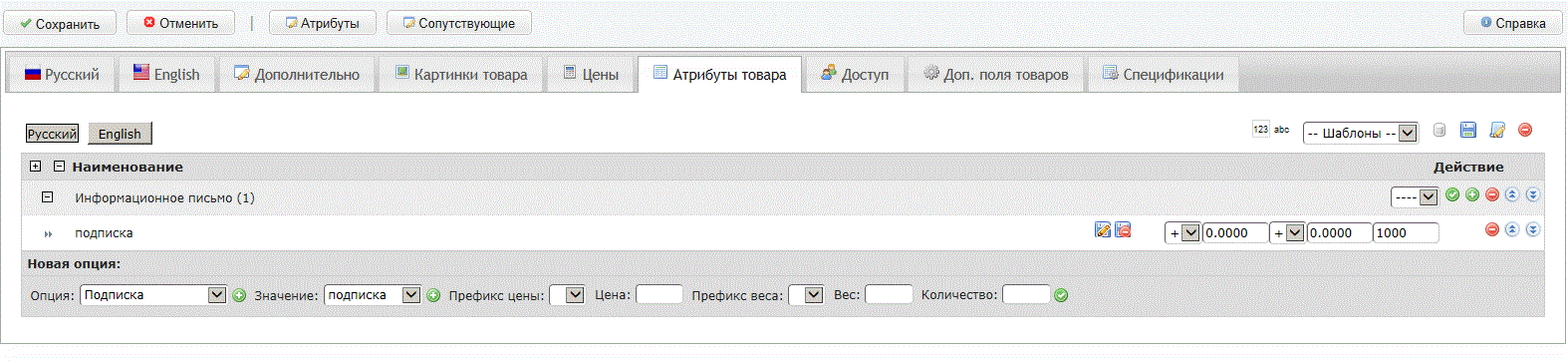This screenshot has height=363, width=1568.
Task: Click the подписка row text
Action: (104, 233)
